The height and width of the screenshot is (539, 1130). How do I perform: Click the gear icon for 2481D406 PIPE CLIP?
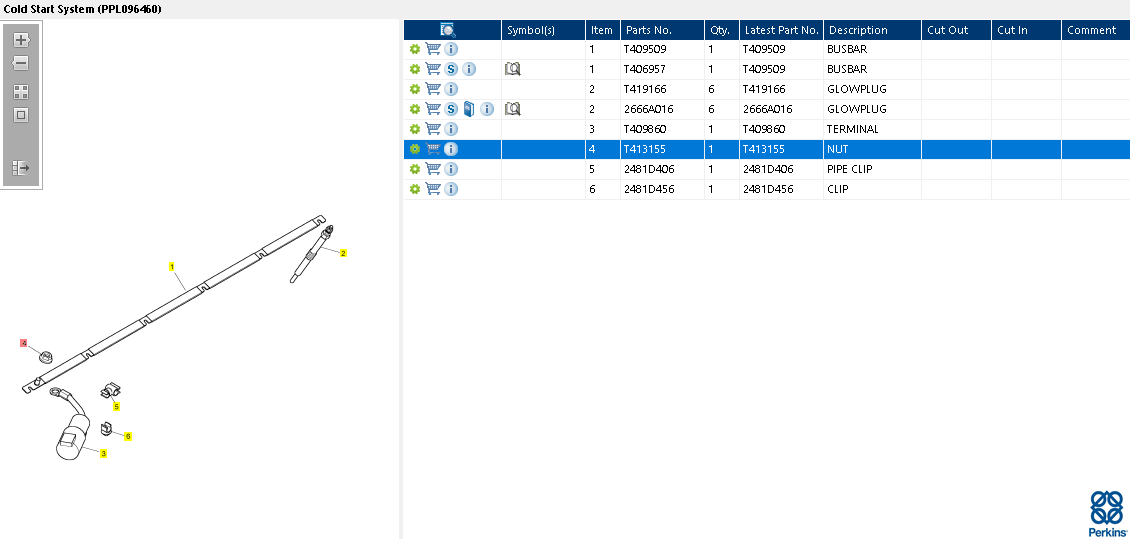click(414, 169)
